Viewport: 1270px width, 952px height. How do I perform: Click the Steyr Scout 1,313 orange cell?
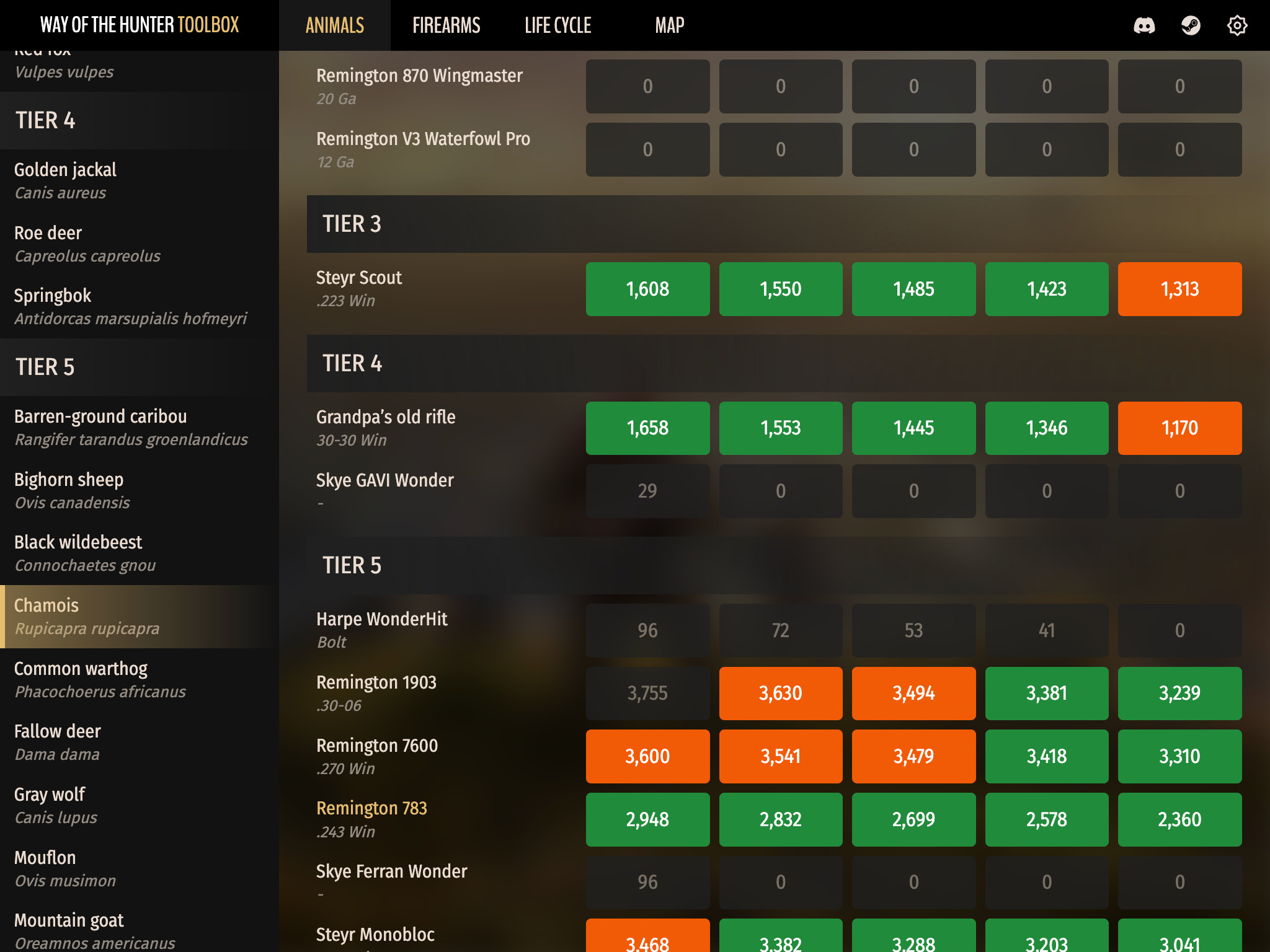(x=1179, y=289)
